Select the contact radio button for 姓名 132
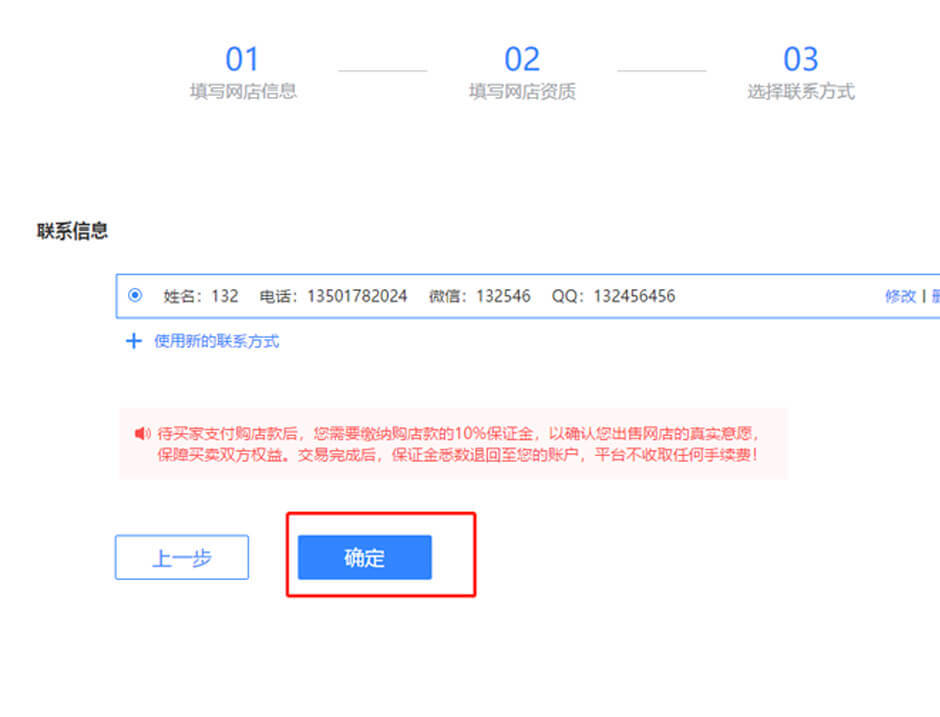 (x=135, y=295)
